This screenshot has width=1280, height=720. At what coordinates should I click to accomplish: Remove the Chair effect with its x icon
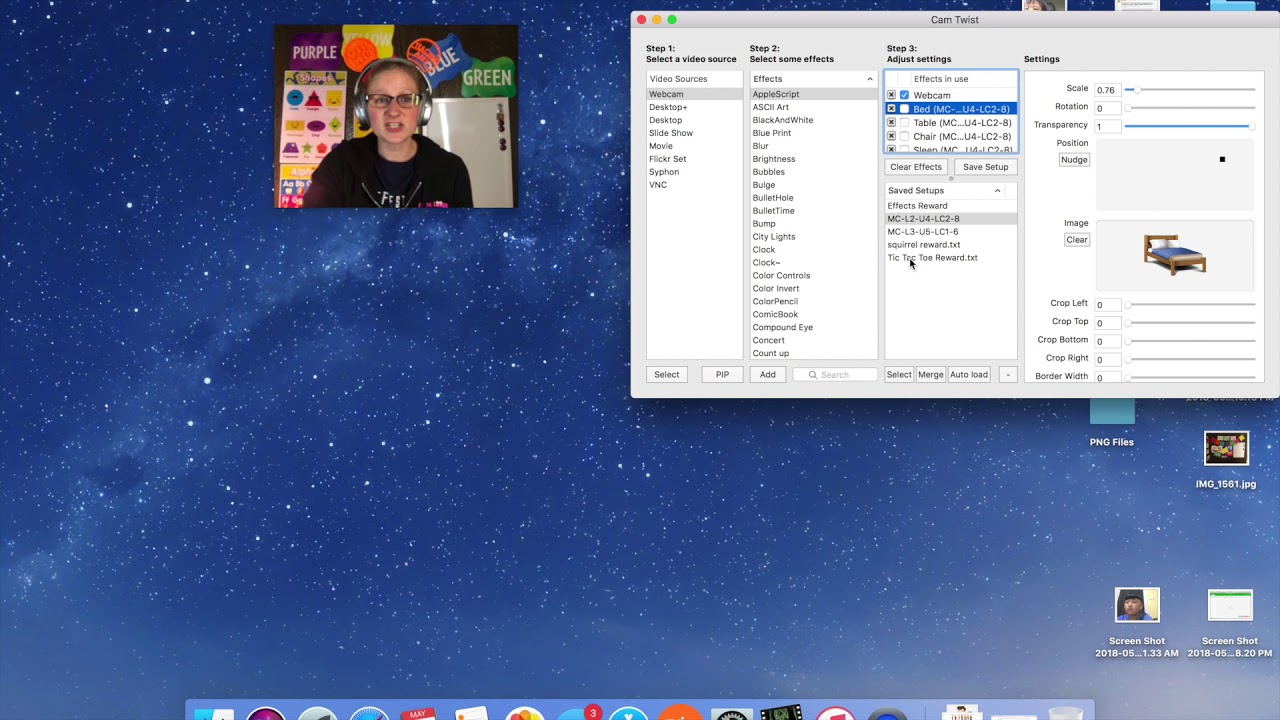[891, 136]
